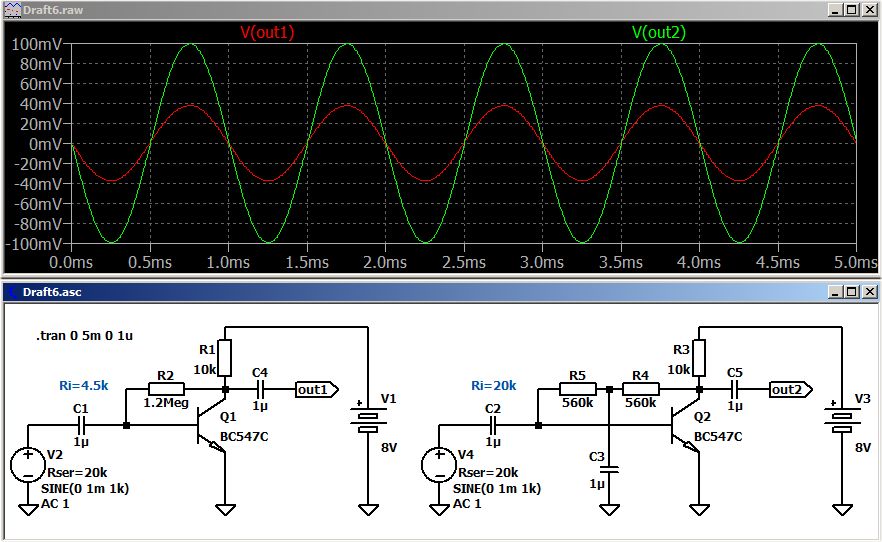Click the BC547C label of Q2
The image size is (882, 542).
(x=718, y=436)
